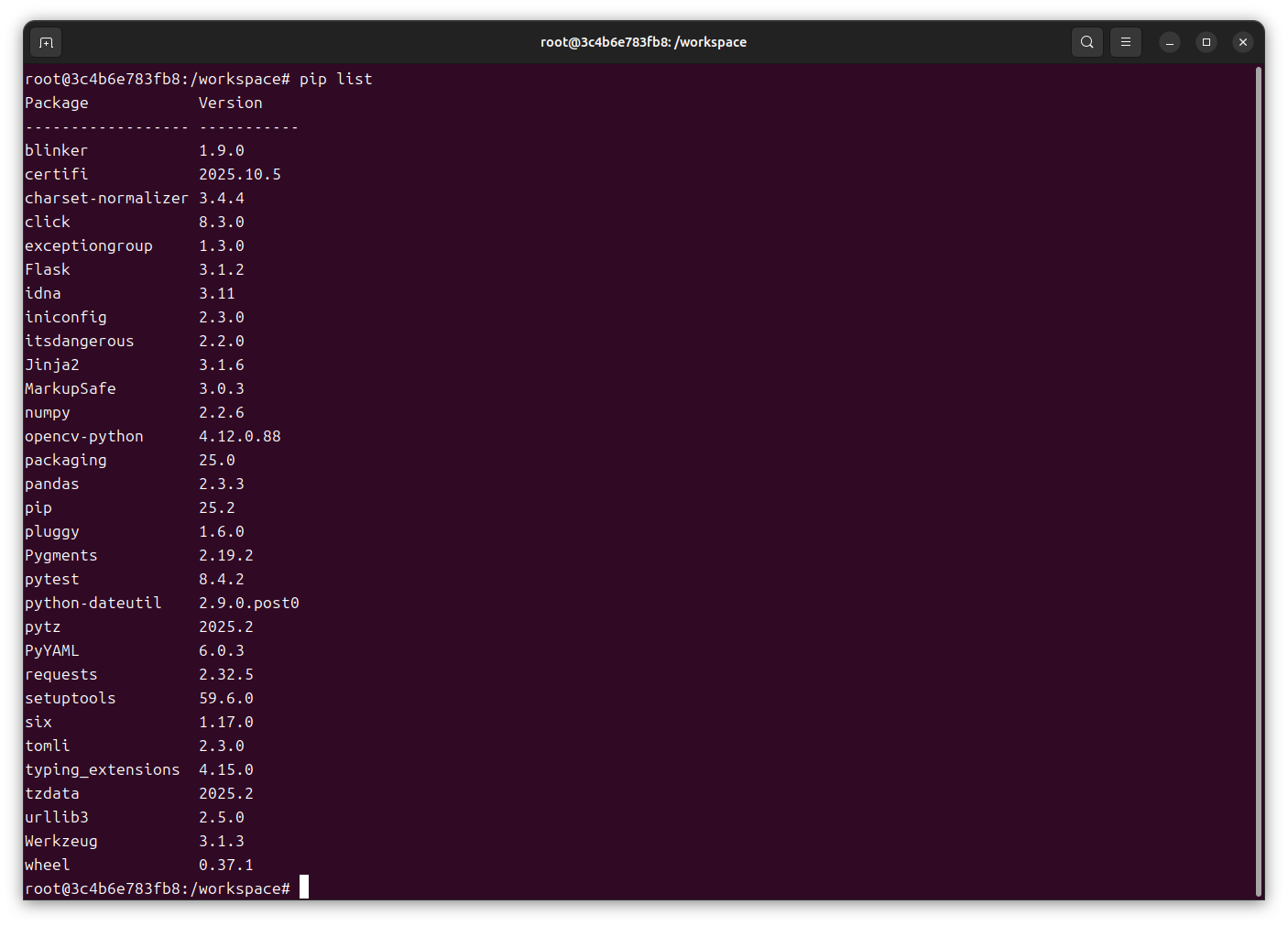
Task: Click version '2.19.2' of Pygments
Action: pyautogui.click(x=226, y=556)
